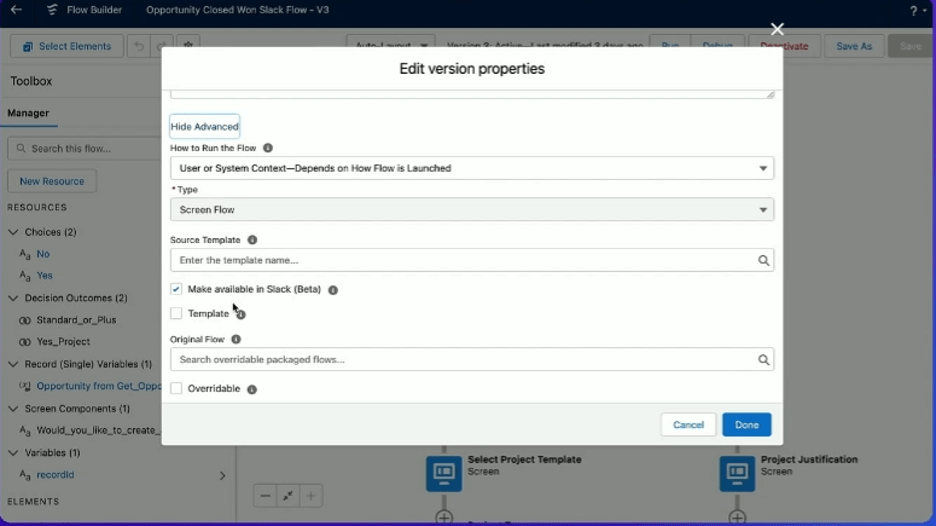Click Search this flow field

[87, 148]
